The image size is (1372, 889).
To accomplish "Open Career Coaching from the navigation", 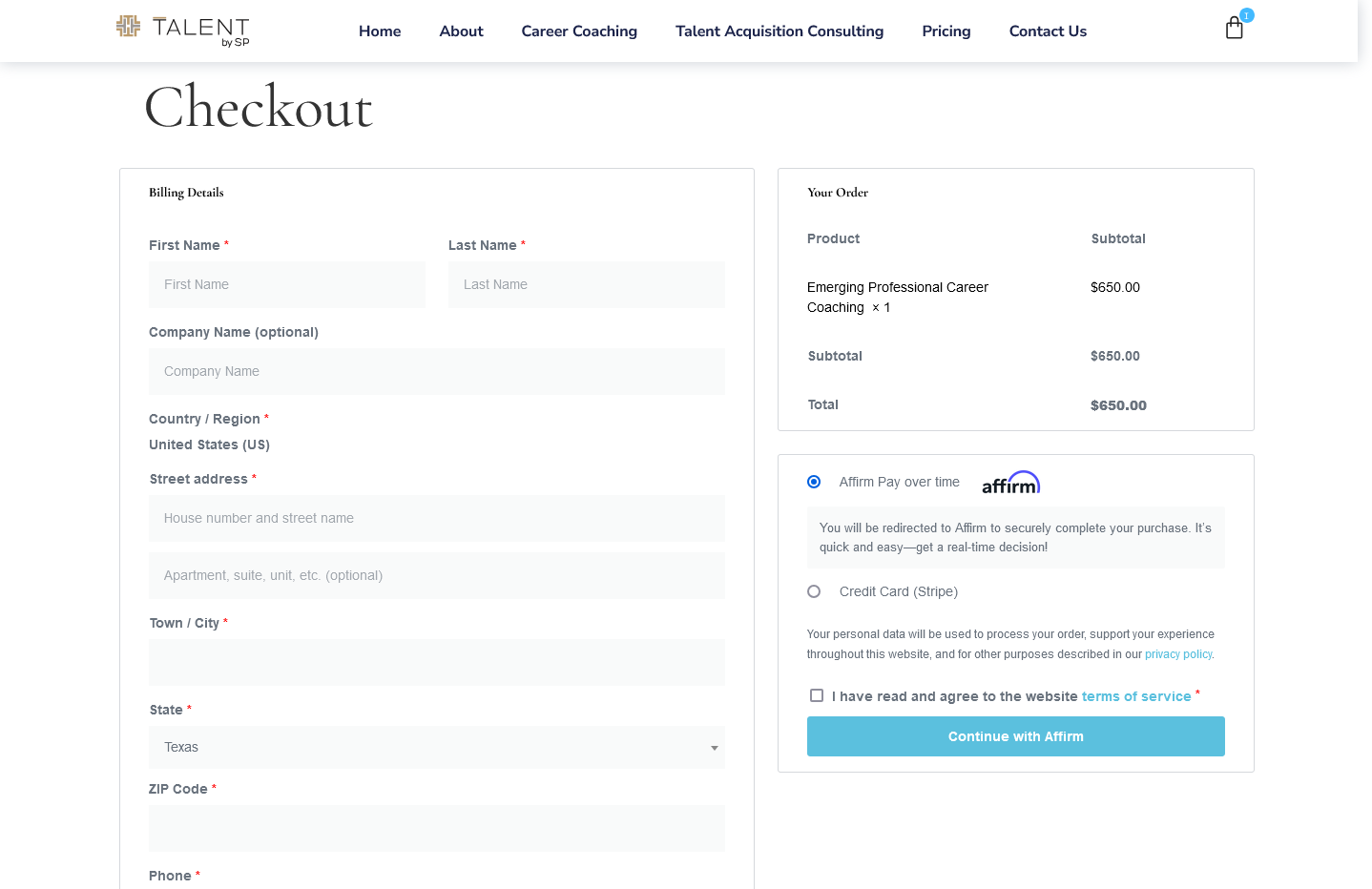I will coord(579,31).
